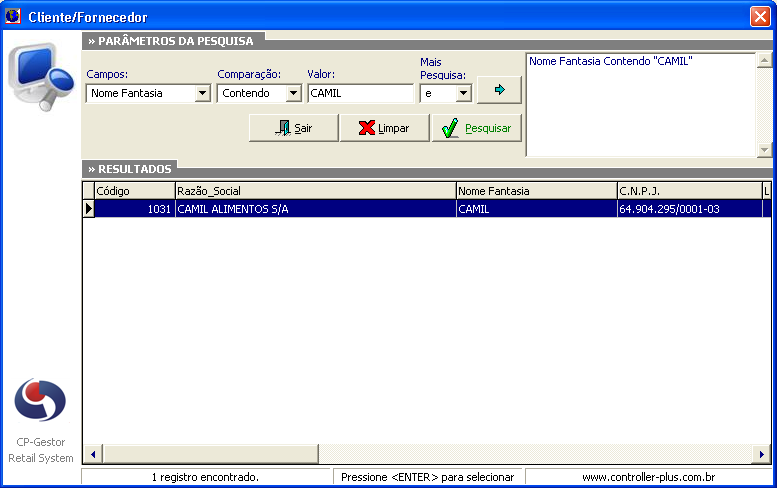Click the results scroll right arrow
The image size is (777, 488).
pyautogui.click(x=762, y=454)
